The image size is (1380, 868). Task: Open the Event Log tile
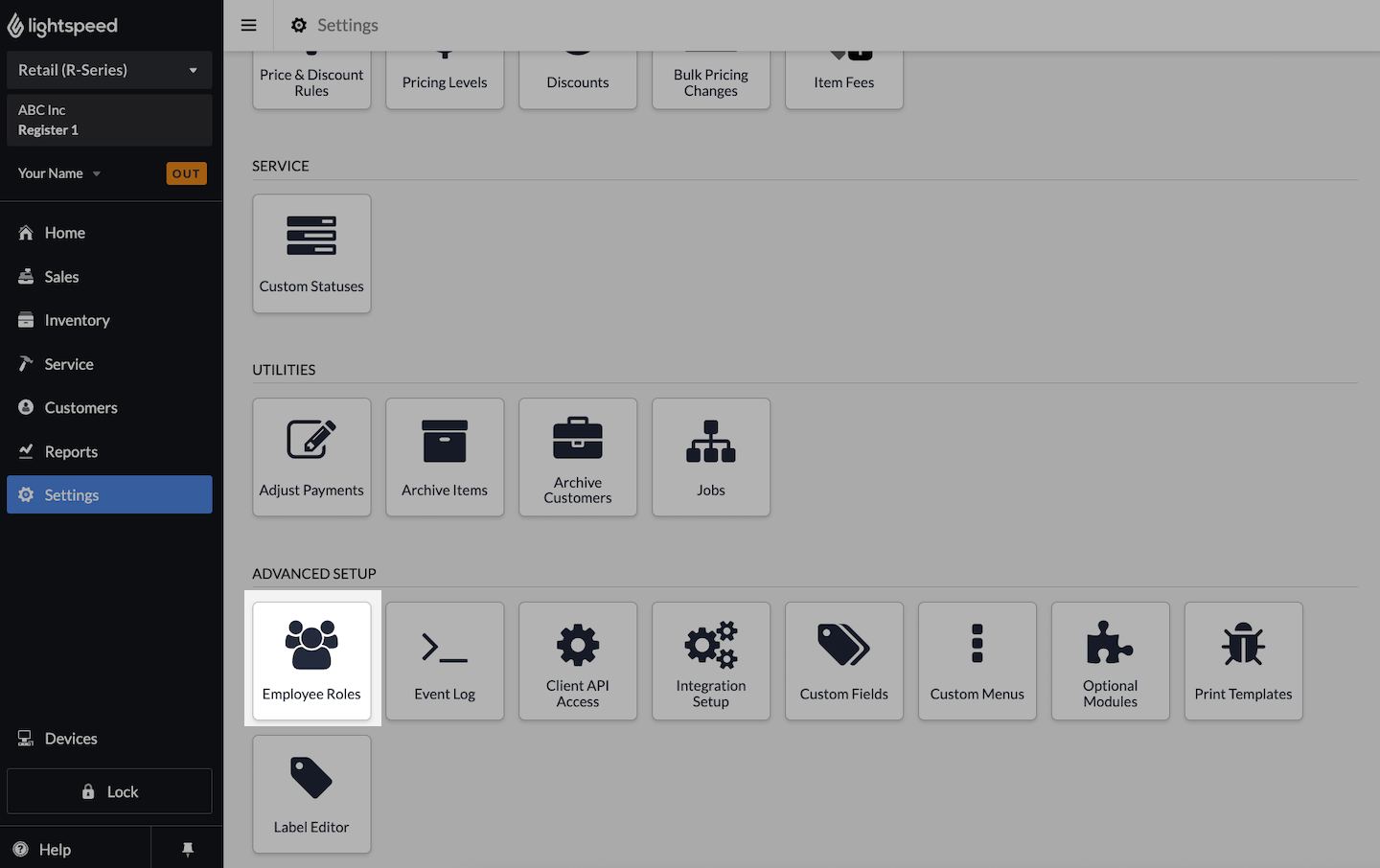[x=445, y=661]
